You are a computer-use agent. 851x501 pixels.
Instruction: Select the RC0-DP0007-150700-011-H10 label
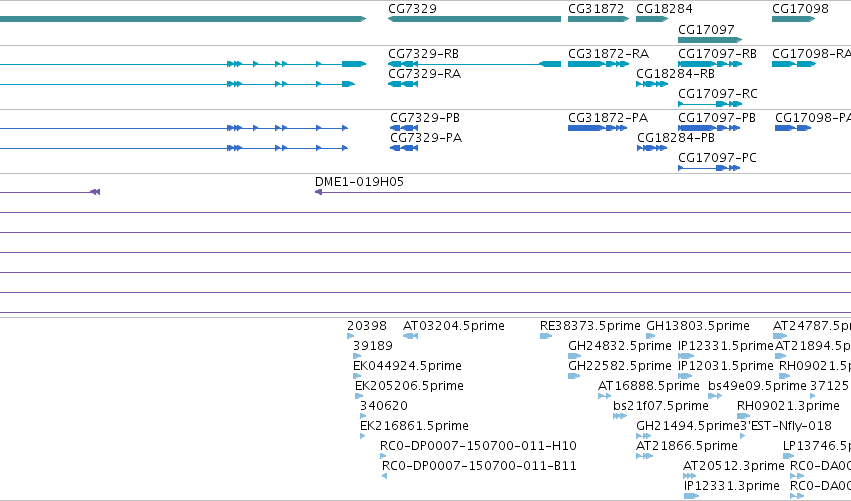point(478,446)
